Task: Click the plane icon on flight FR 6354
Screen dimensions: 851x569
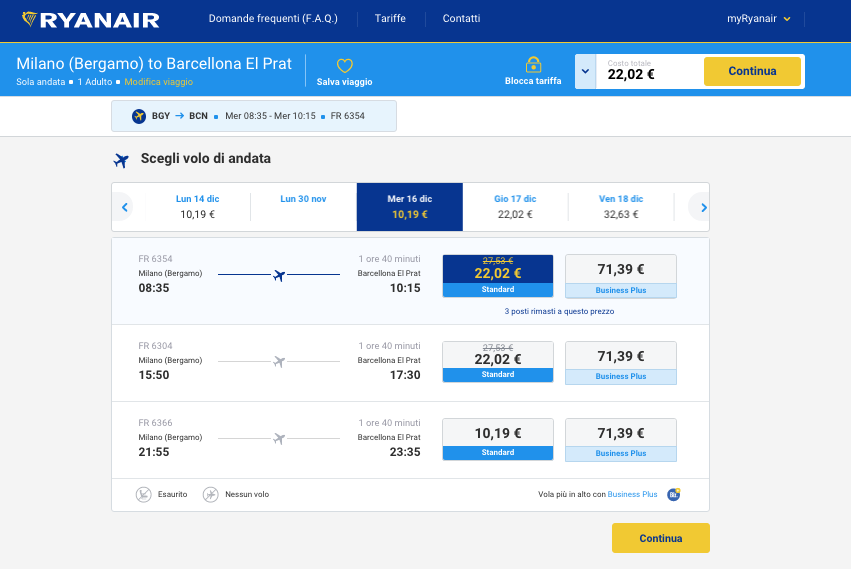Action: [x=279, y=275]
